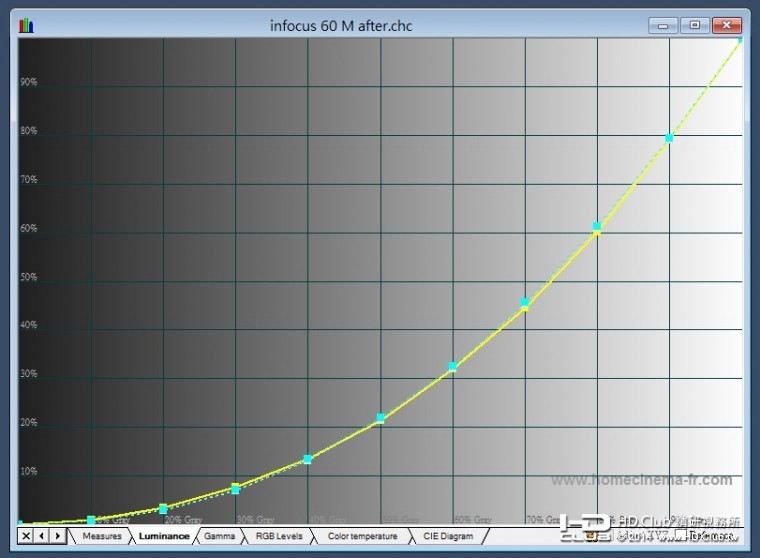Pick the cyan measurement marker at 60% gray

[452, 367]
